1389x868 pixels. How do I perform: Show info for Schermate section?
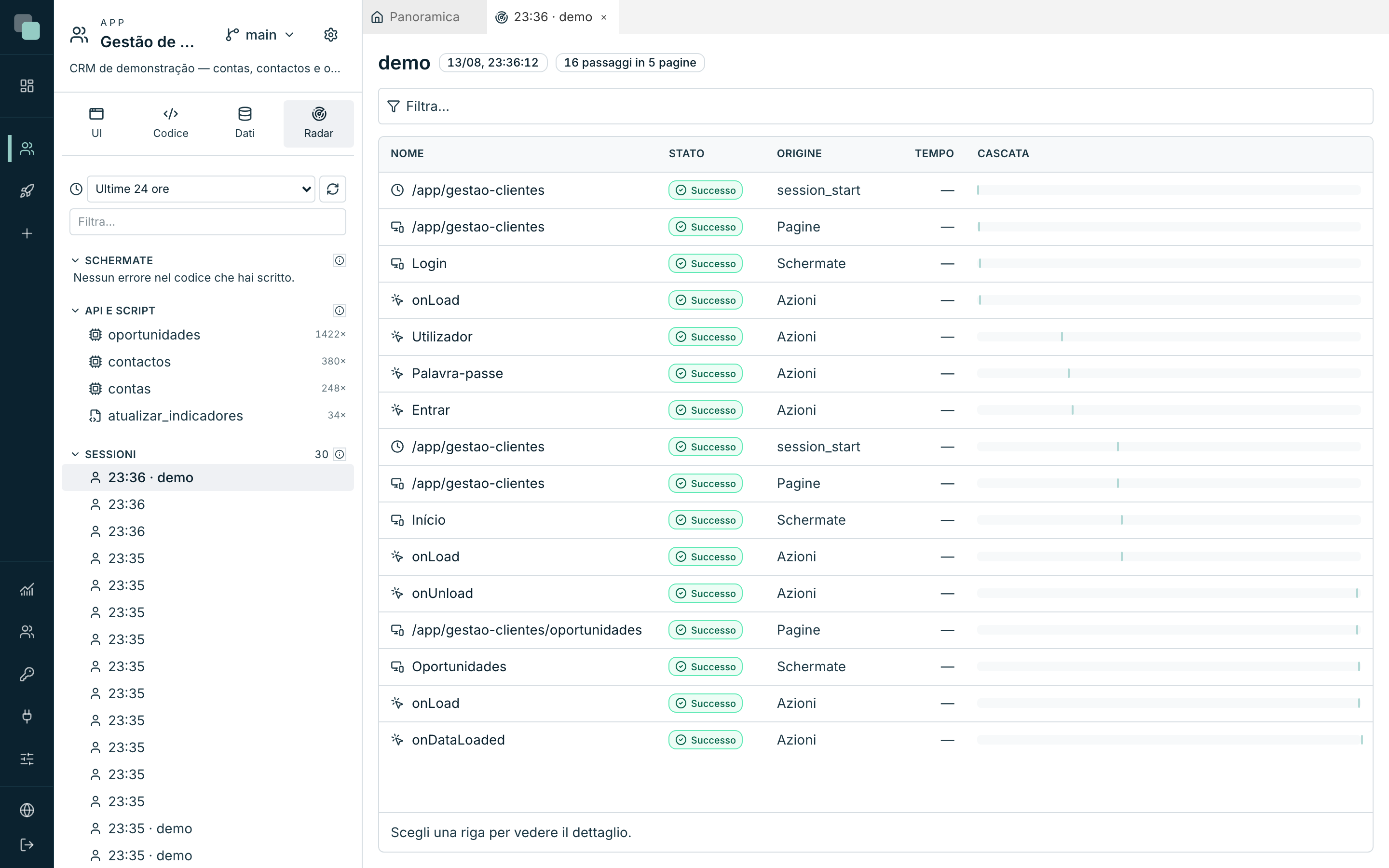tap(340, 260)
